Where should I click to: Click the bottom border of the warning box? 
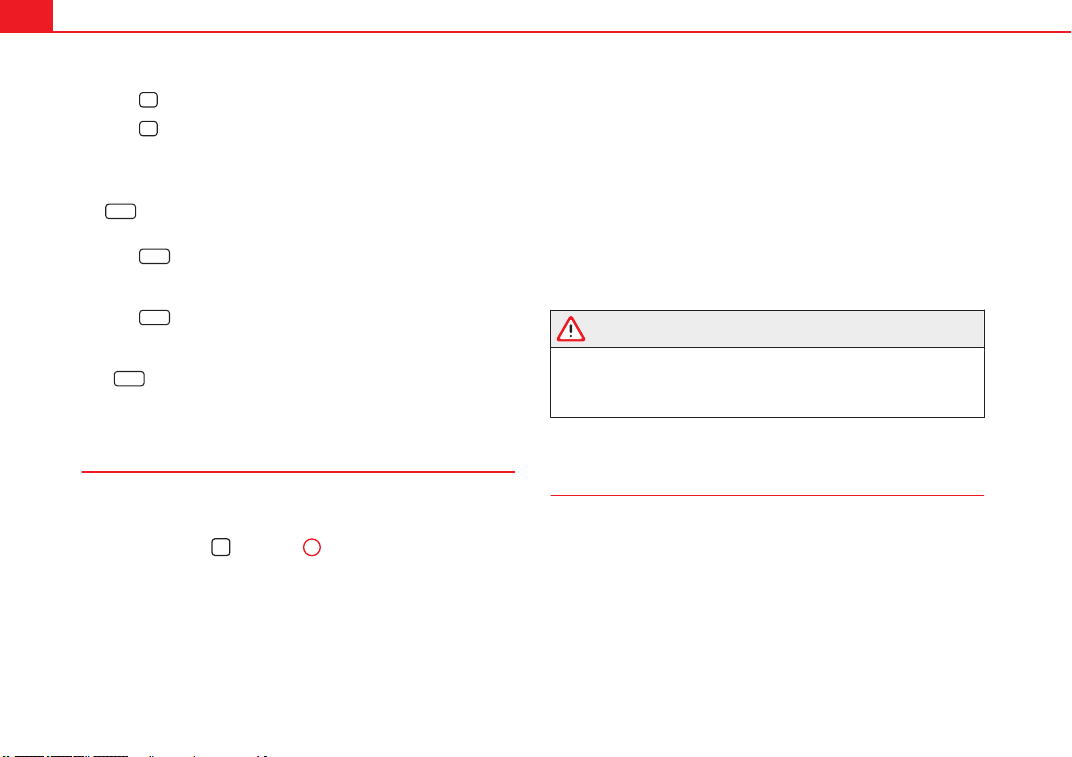click(x=767, y=417)
